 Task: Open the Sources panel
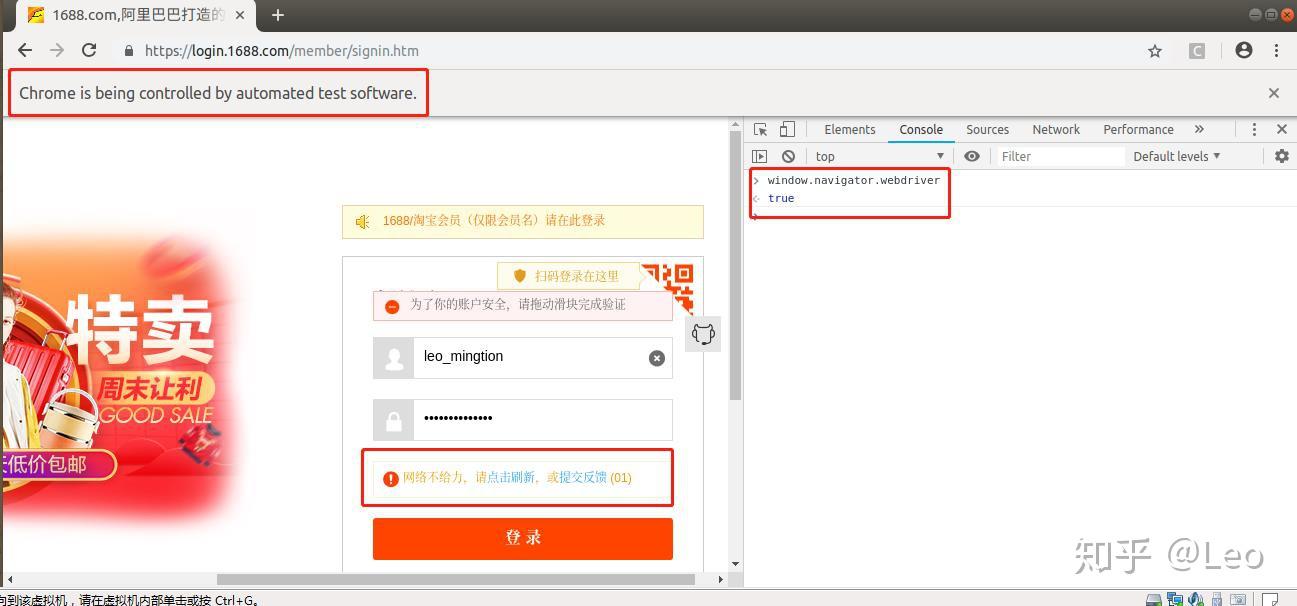(x=987, y=129)
